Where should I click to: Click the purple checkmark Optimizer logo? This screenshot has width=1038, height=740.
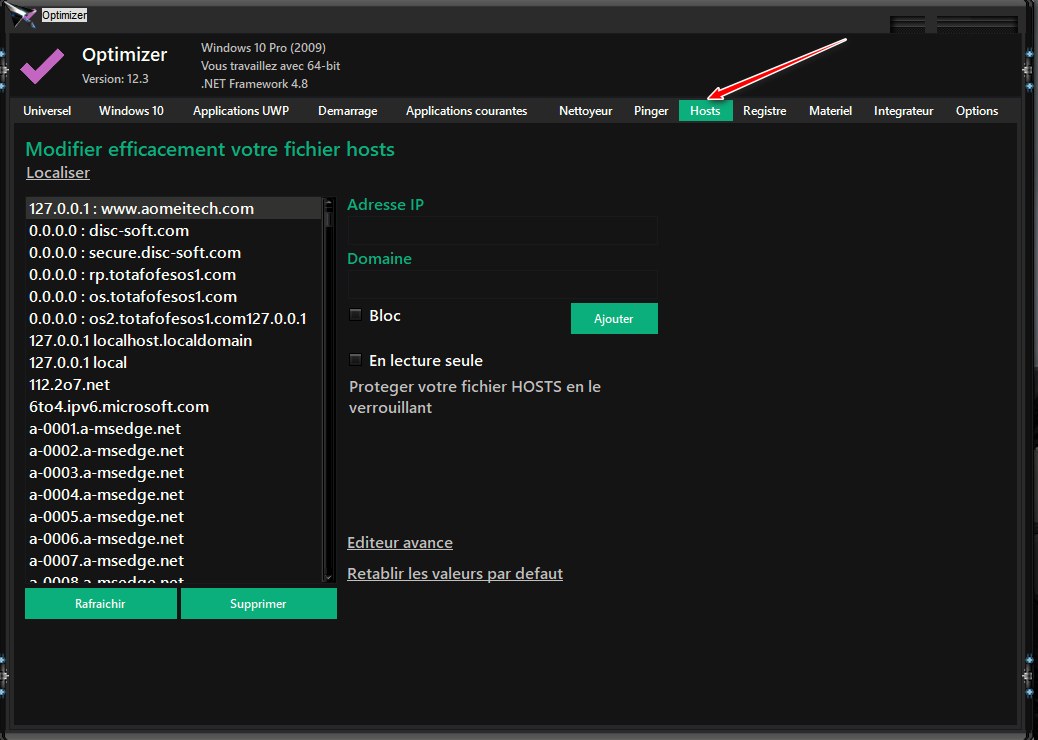(x=42, y=65)
